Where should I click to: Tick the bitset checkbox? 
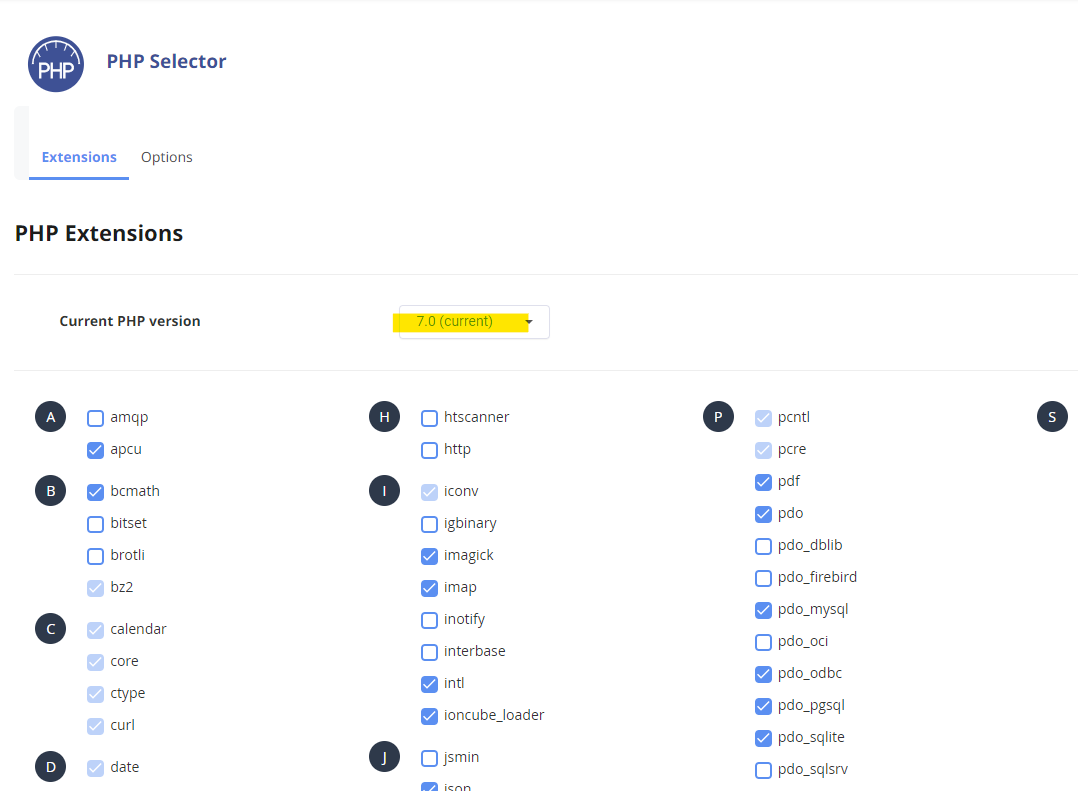click(x=96, y=524)
